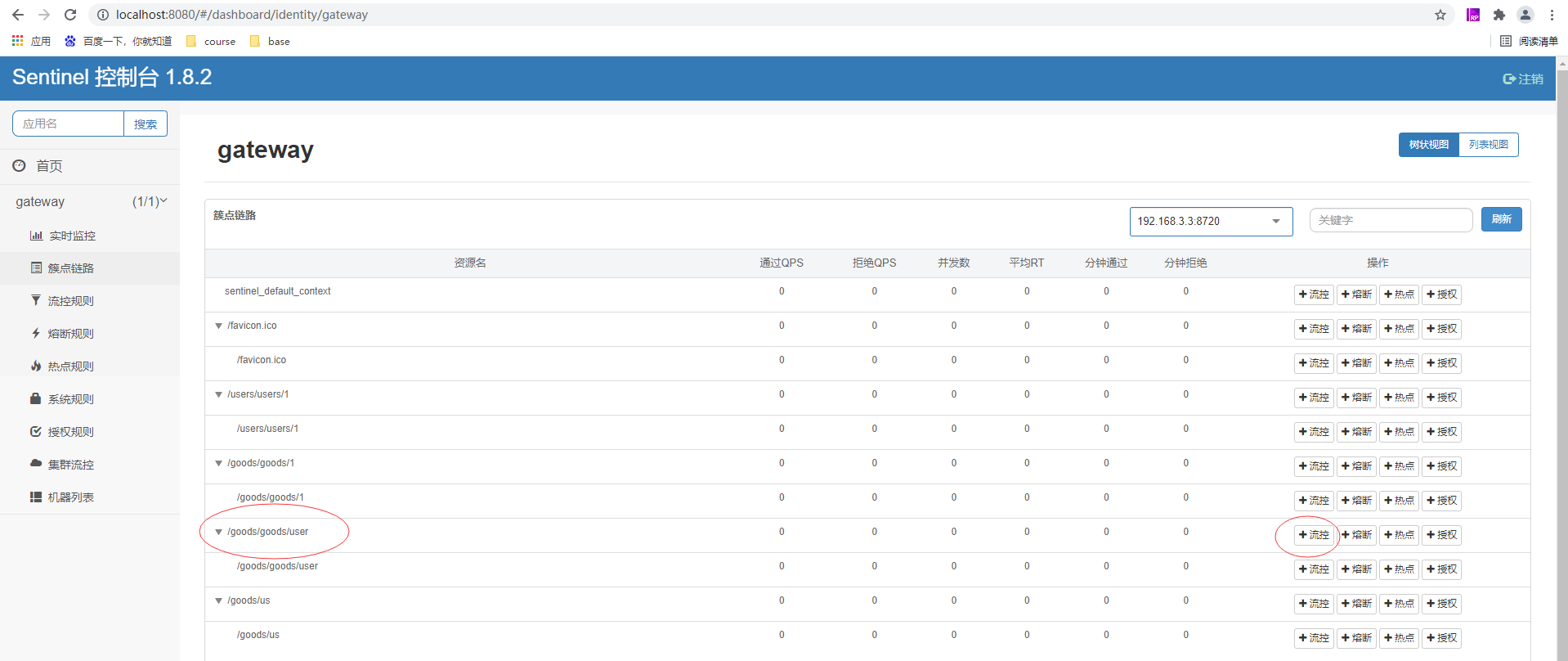Add 授权 rule for parent /goods/goods/1

[1441, 466]
